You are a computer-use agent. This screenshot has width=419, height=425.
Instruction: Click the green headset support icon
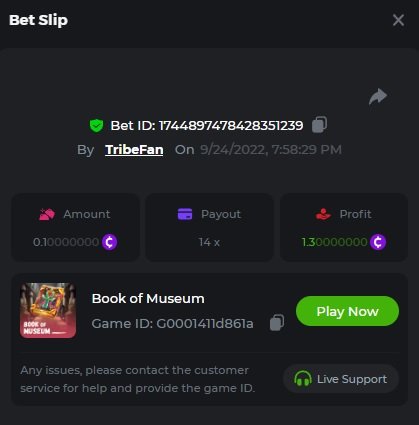(x=303, y=379)
